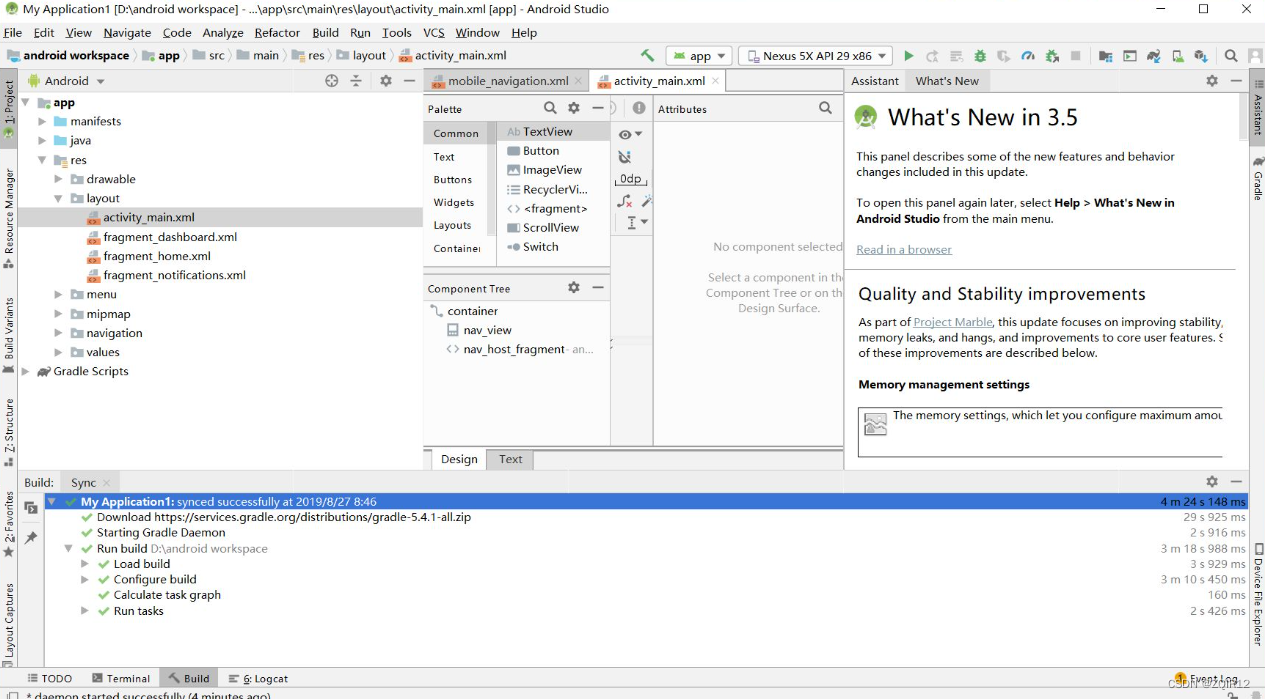Viewport: 1265px width, 699px height.
Task: Open the Navigate menu
Action: point(127,33)
